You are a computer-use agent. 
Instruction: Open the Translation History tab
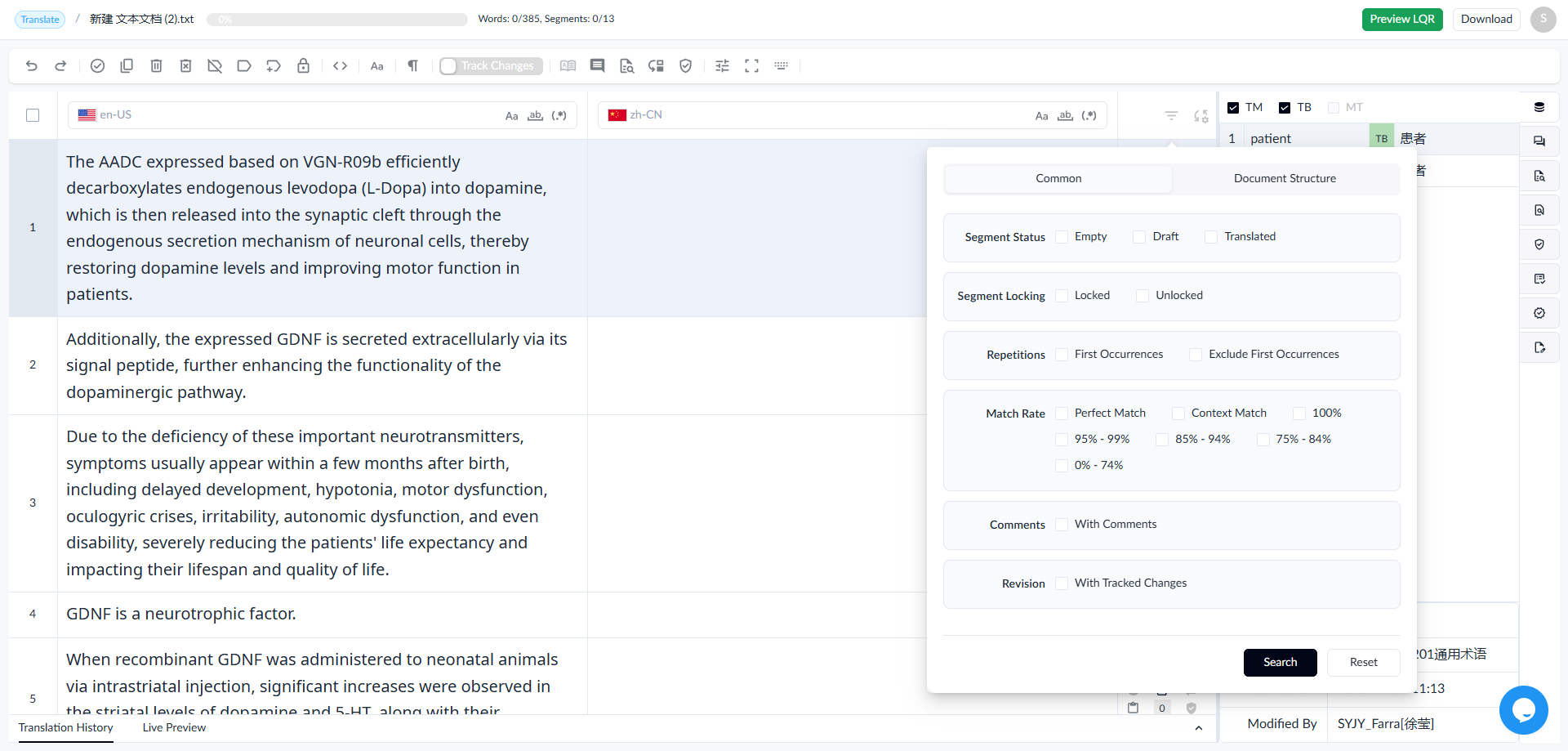coord(66,728)
